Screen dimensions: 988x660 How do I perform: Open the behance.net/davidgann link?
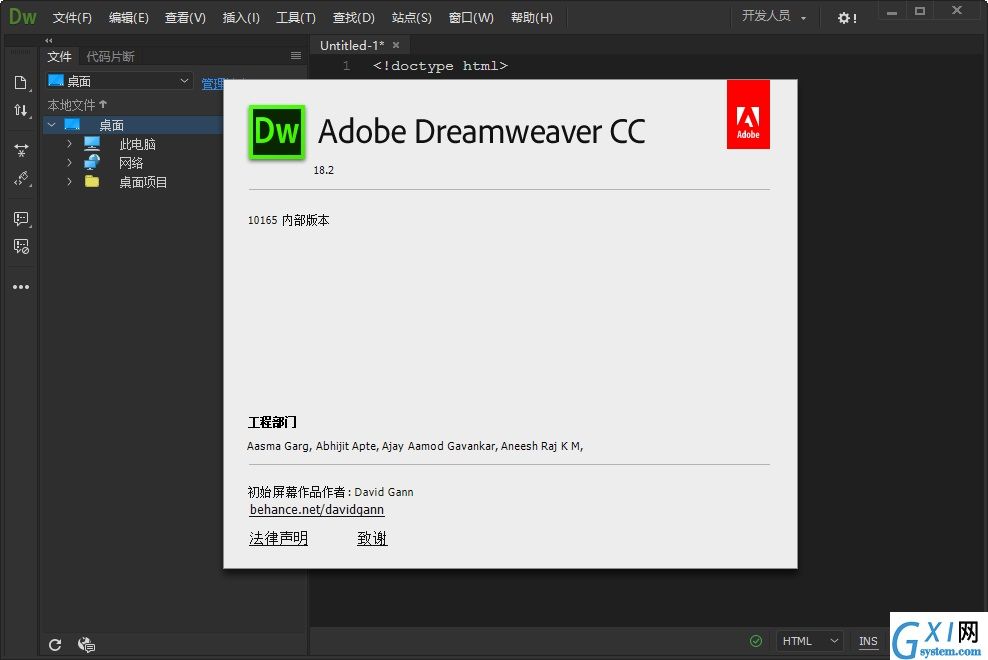(317, 509)
